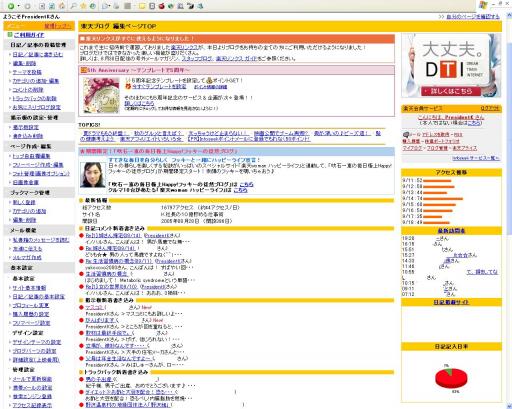The height and width of the screenshot is (409, 512).
Task: Open 日記/記事に書き込む sidebar link
Action: (x=38, y=54)
